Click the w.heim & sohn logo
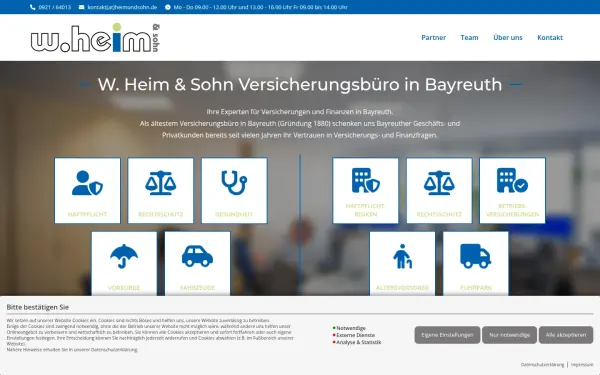Viewport: 600px width, 375px height. (95, 38)
